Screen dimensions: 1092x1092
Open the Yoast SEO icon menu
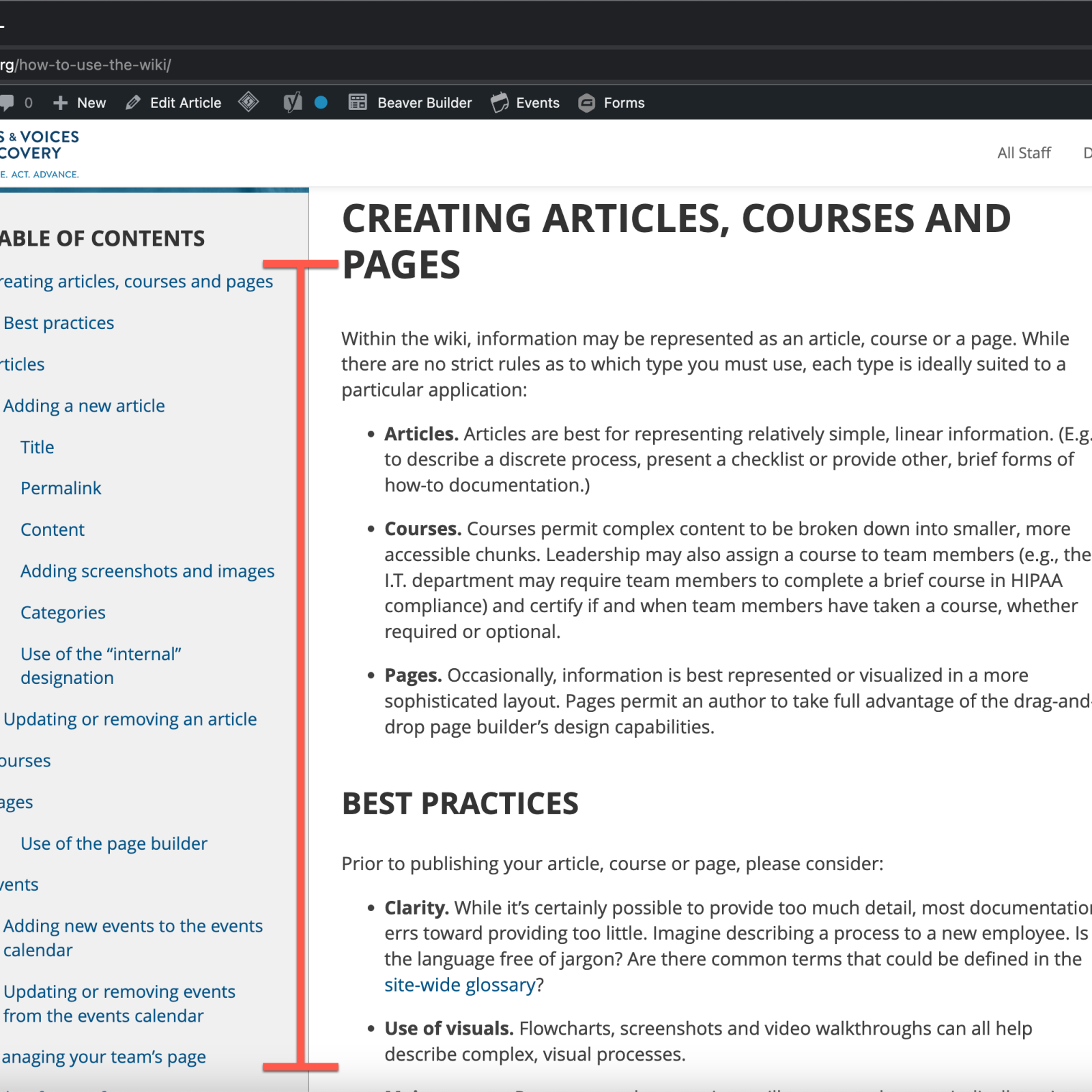[x=293, y=103]
